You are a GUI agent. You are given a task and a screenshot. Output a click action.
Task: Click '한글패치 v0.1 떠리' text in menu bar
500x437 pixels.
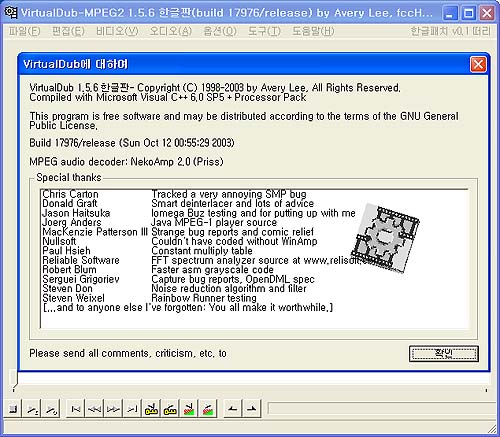click(x=450, y=31)
